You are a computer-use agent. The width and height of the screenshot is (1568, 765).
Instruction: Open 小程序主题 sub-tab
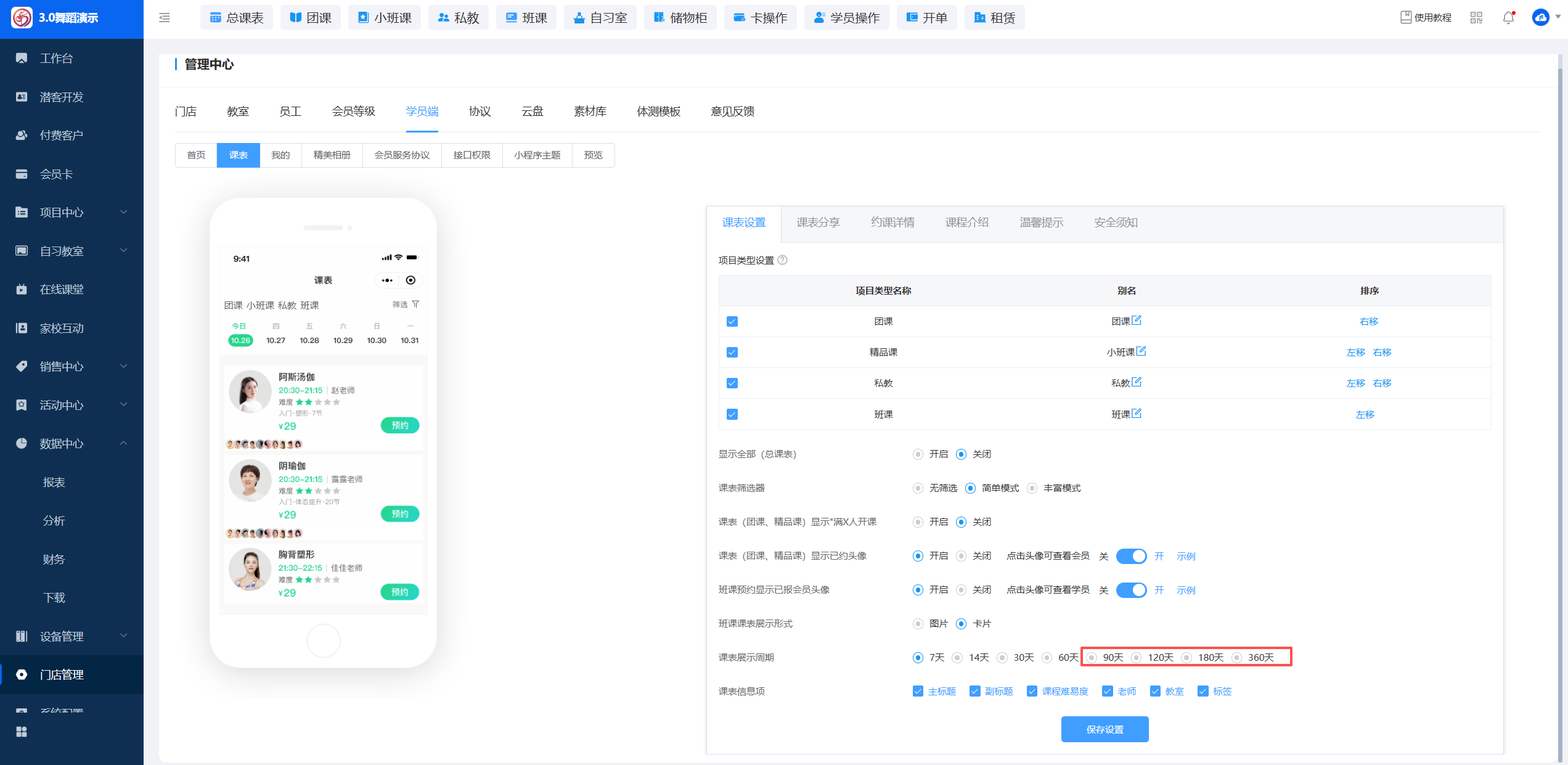(537, 155)
